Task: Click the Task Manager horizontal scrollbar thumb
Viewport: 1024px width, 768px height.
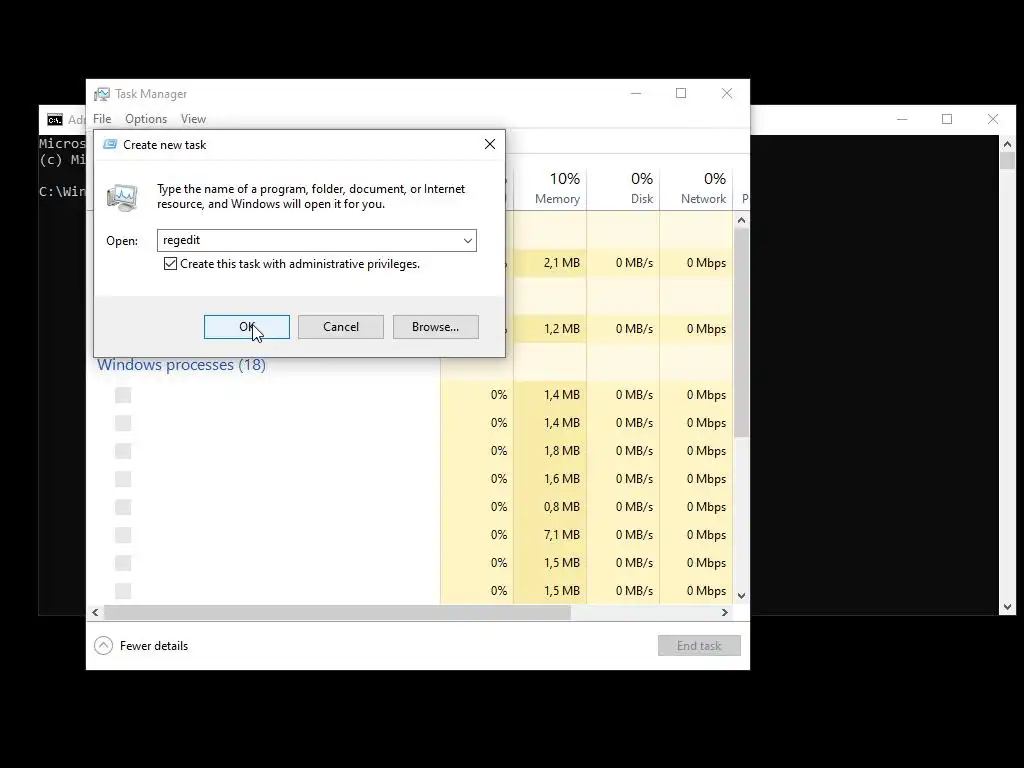Action: (337, 613)
